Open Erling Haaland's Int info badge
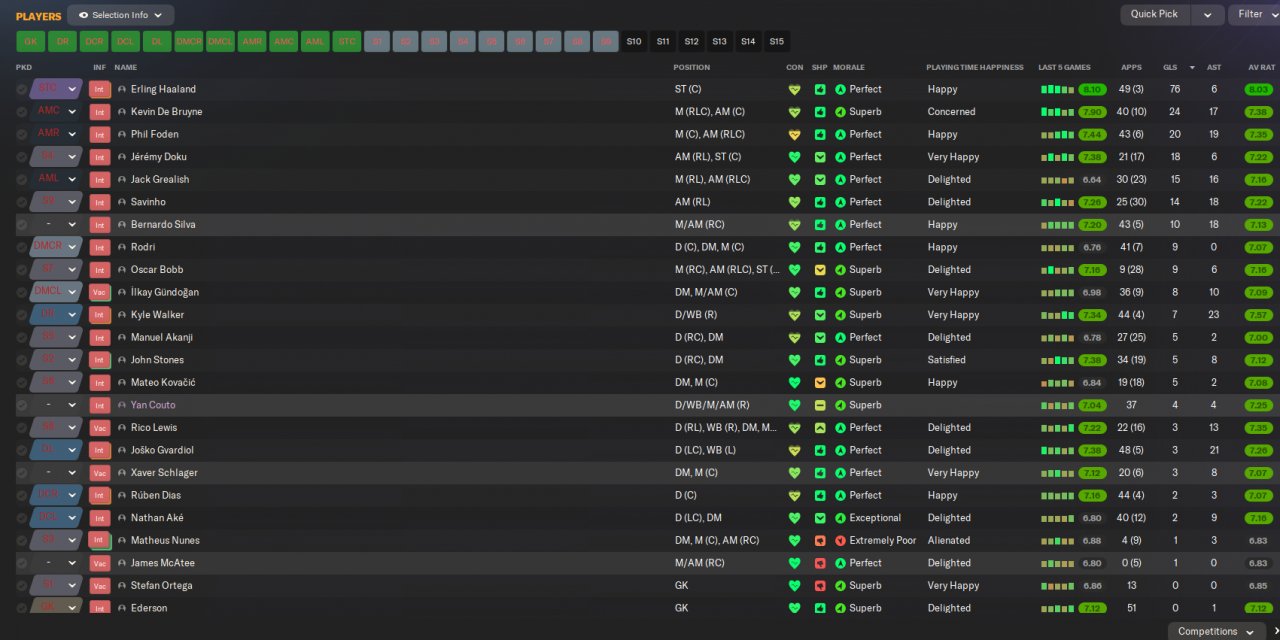This screenshot has width=1280, height=640. click(x=99, y=89)
